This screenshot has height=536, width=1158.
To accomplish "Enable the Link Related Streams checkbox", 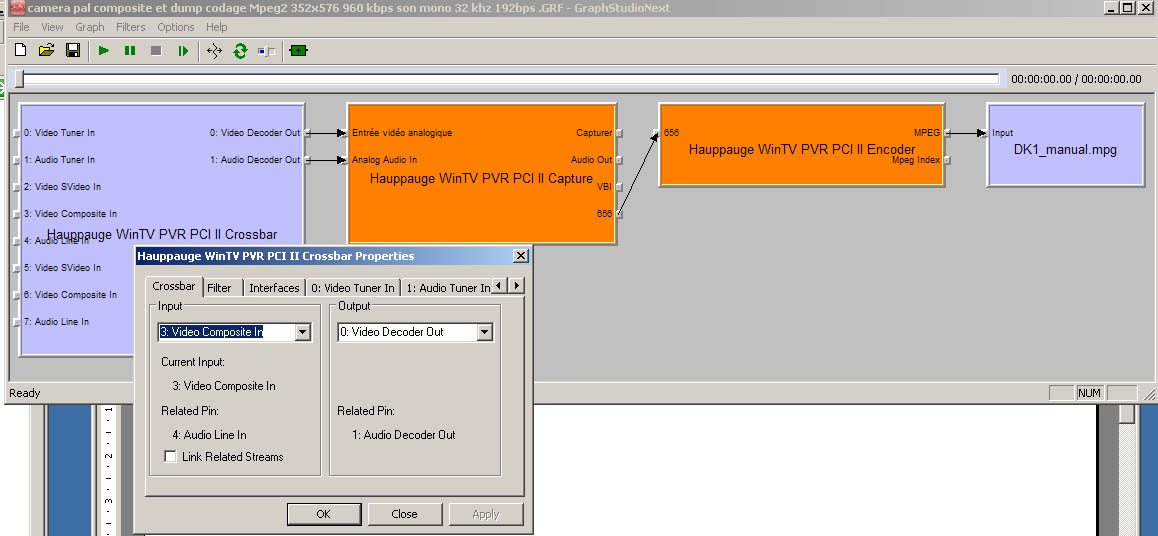I will [171, 457].
